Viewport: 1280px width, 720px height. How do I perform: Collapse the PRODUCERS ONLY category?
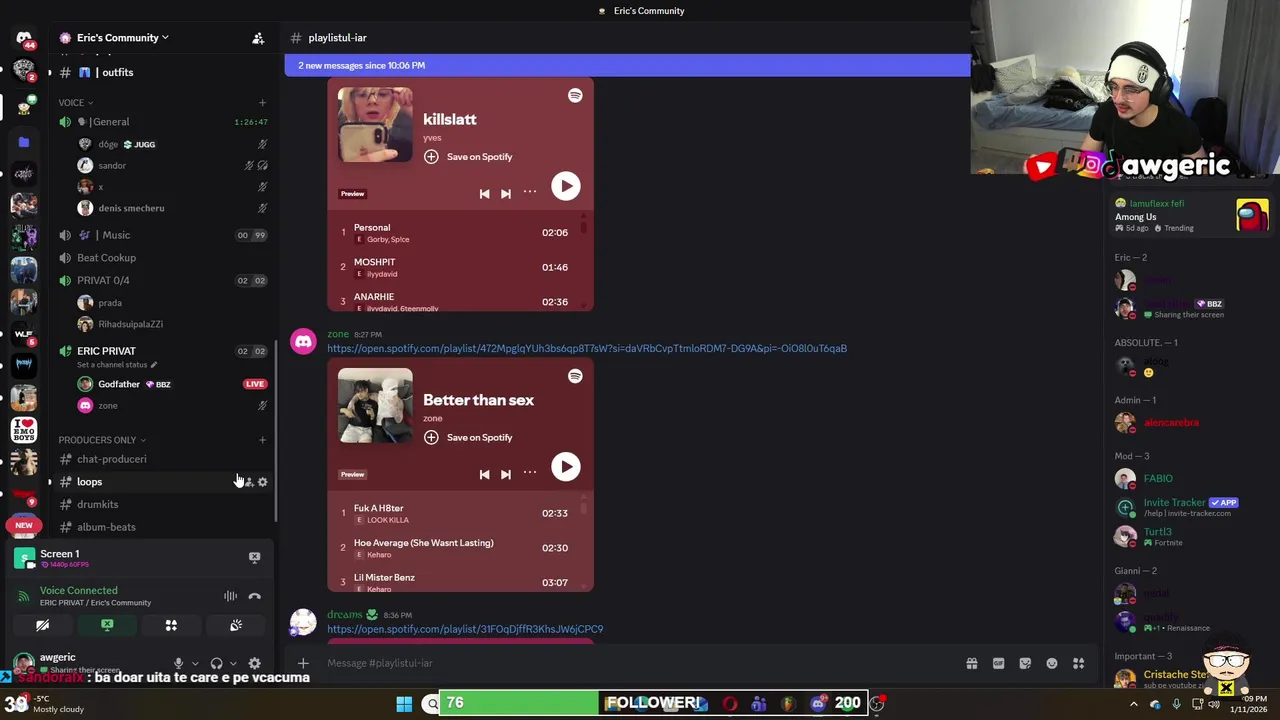coord(102,440)
